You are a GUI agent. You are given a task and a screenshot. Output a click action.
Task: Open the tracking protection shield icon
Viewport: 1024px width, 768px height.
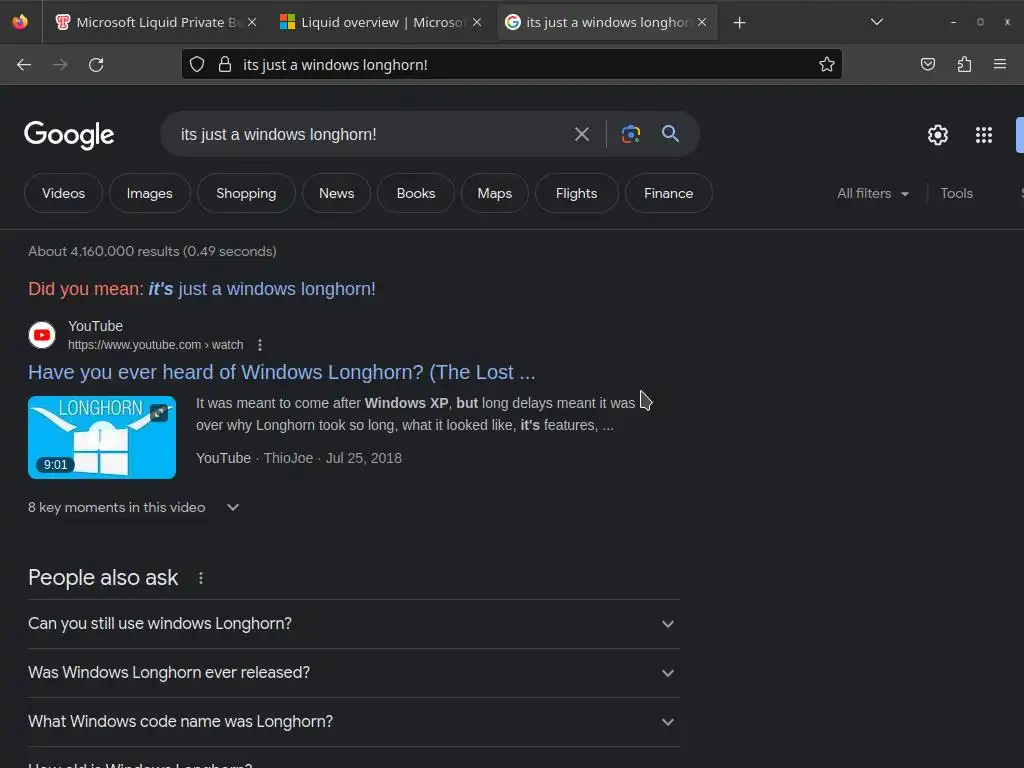click(x=197, y=64)
